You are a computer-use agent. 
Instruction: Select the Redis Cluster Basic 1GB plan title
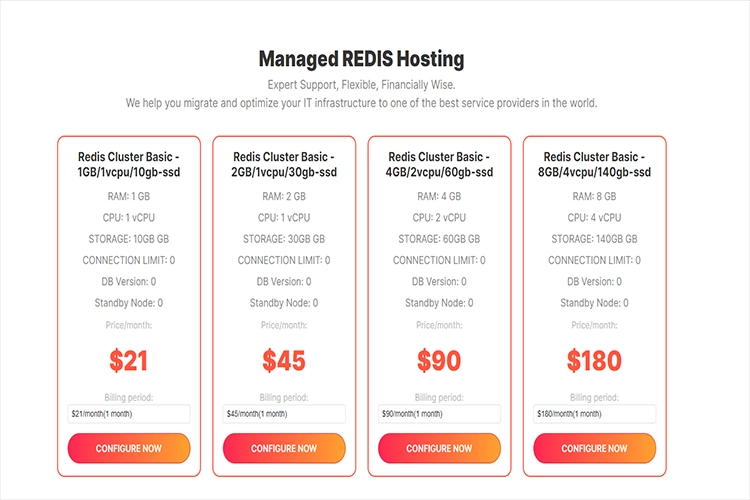point(129,165)
